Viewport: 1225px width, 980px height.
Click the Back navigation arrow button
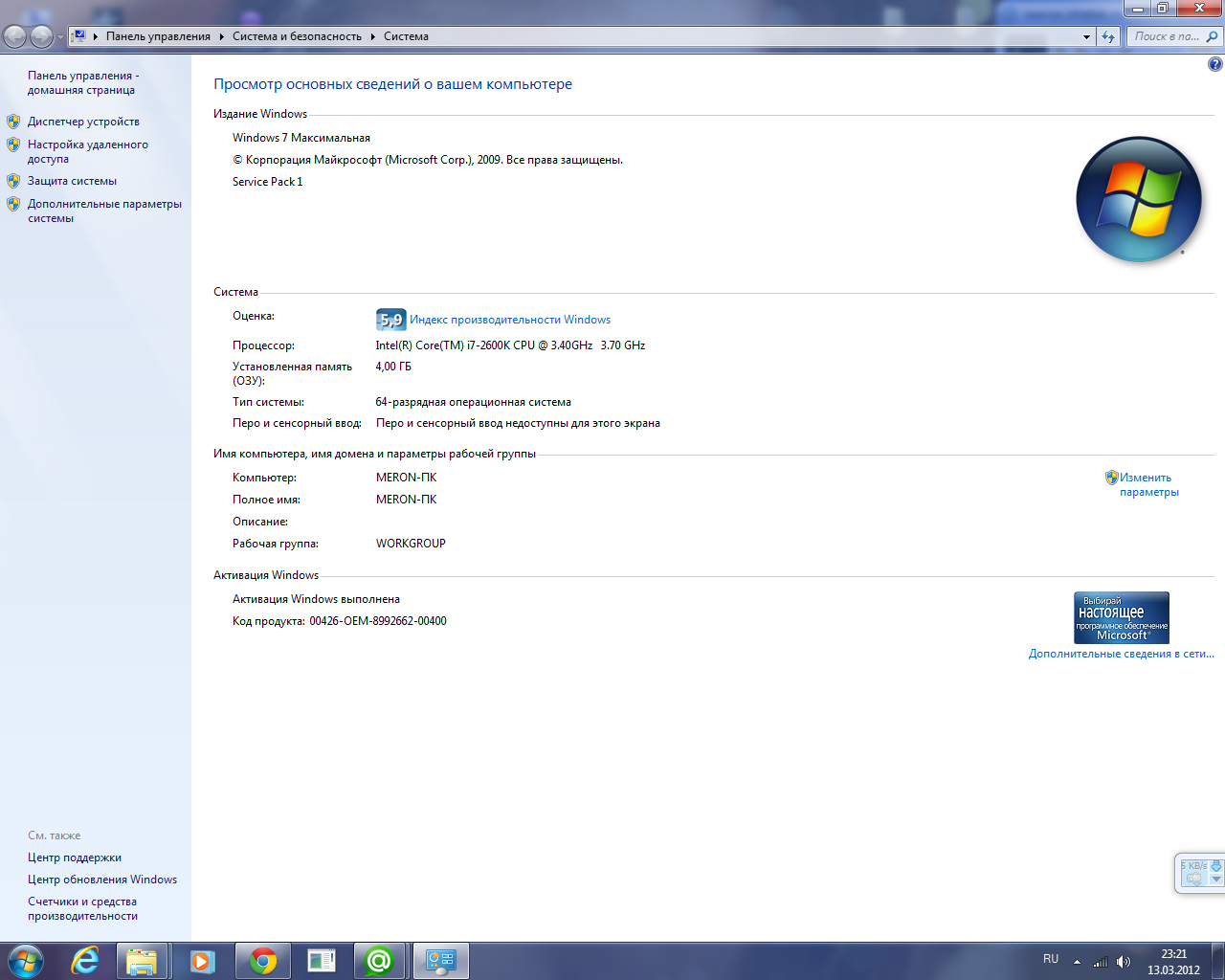point(14,36)
